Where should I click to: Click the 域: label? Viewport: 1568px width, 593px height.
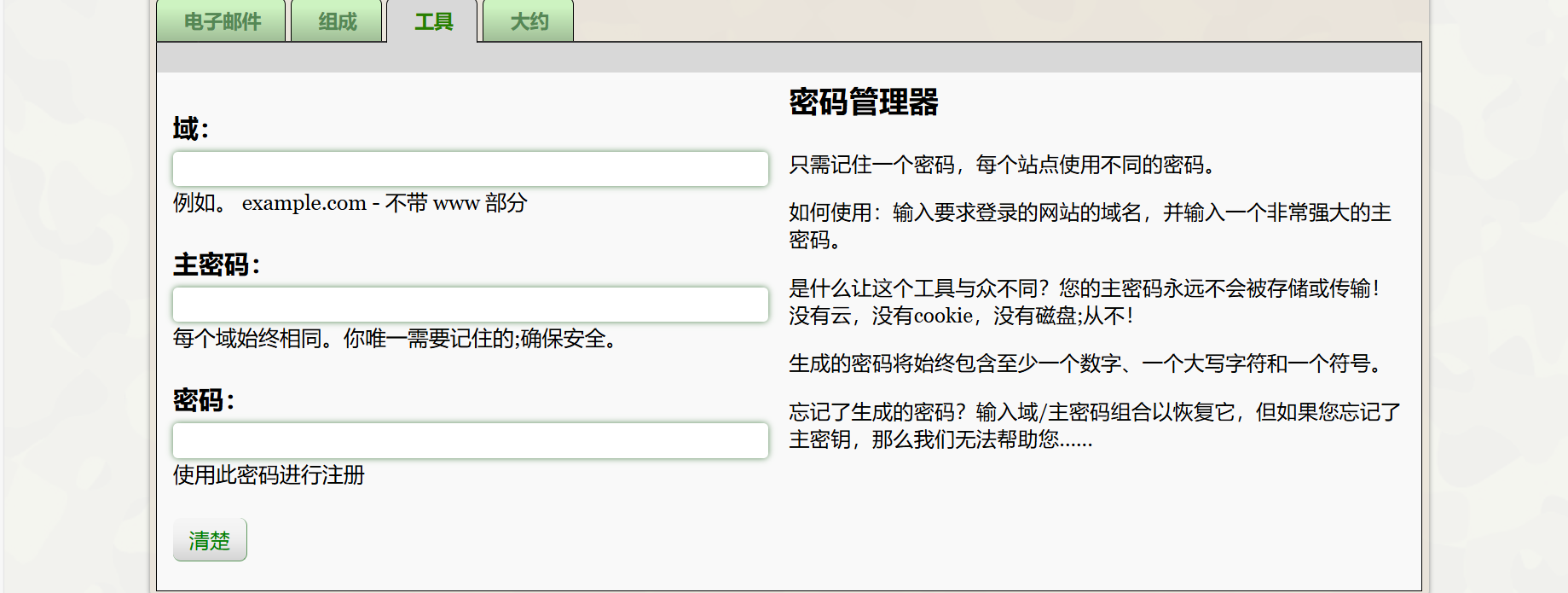pos(191,129)
